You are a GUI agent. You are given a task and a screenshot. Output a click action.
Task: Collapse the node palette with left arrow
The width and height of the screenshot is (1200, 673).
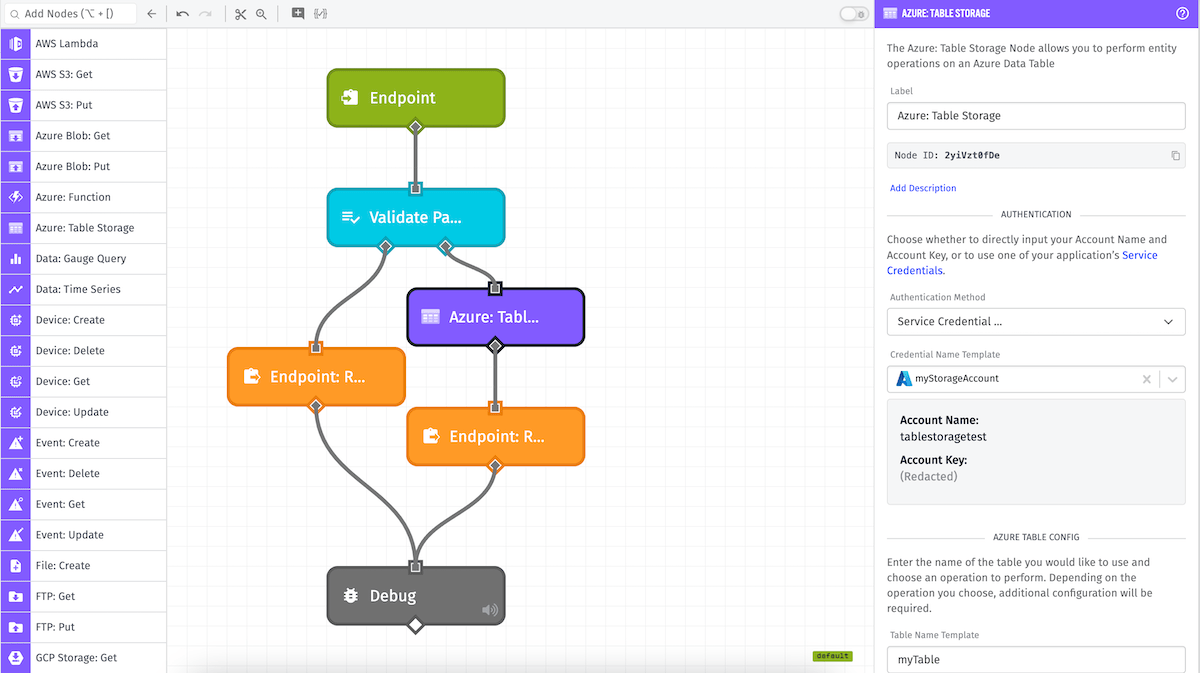point(151,14)
